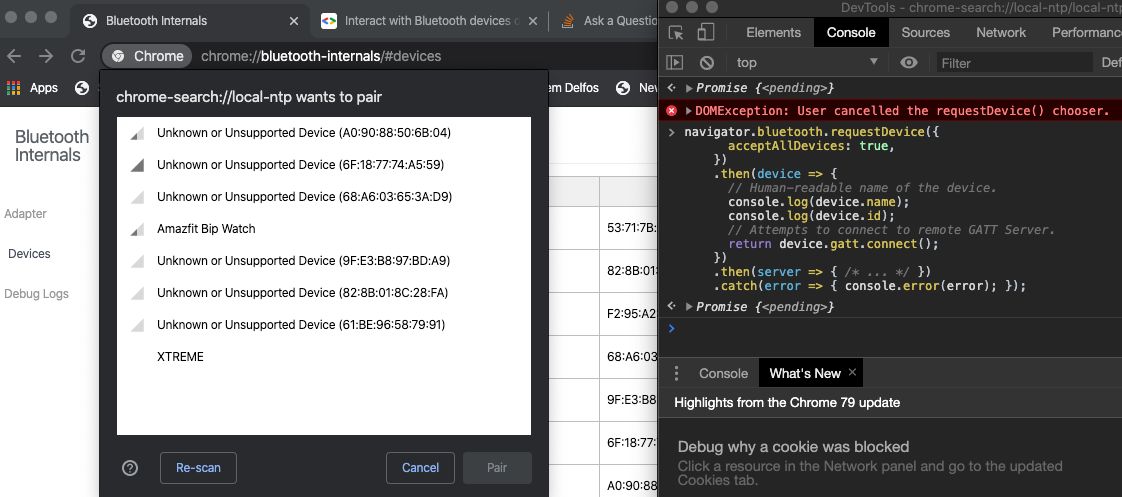Switch to the Network tab in DevTools
1122x497 pixels.
click(x=1000, y=32)
